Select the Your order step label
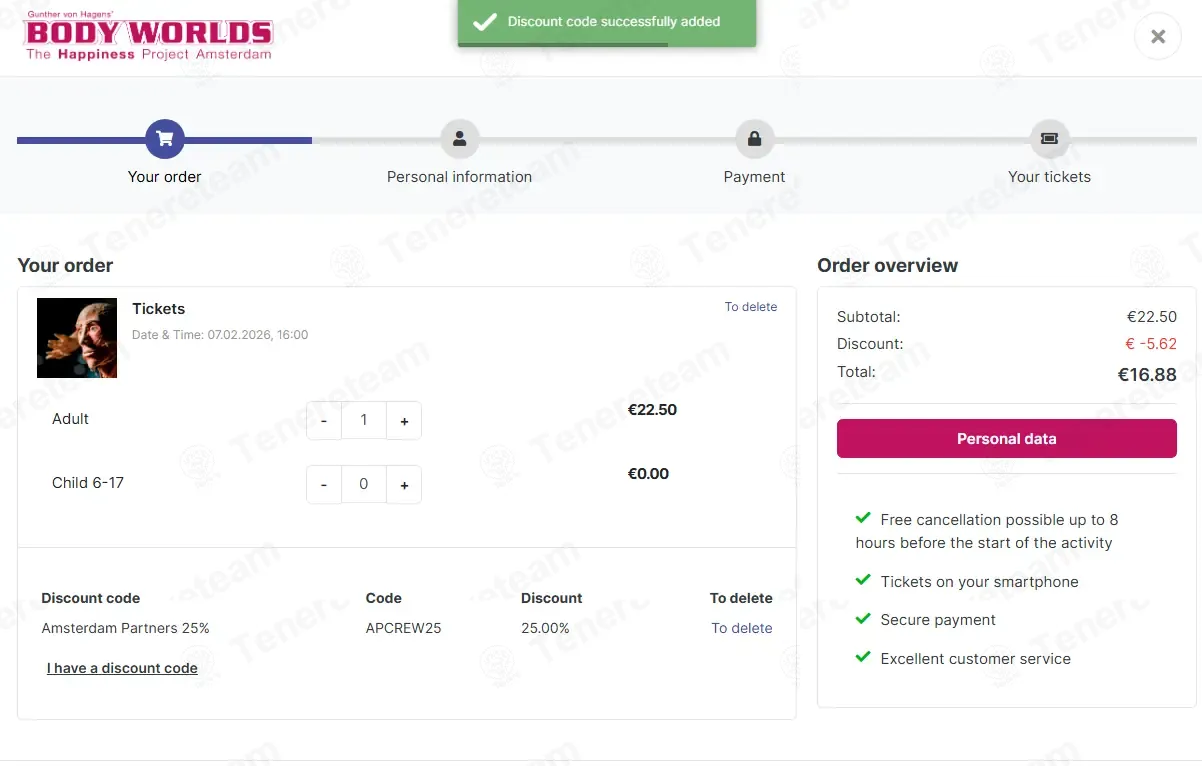Viewport: 1202px width, 766px height. tap(165, 177)
